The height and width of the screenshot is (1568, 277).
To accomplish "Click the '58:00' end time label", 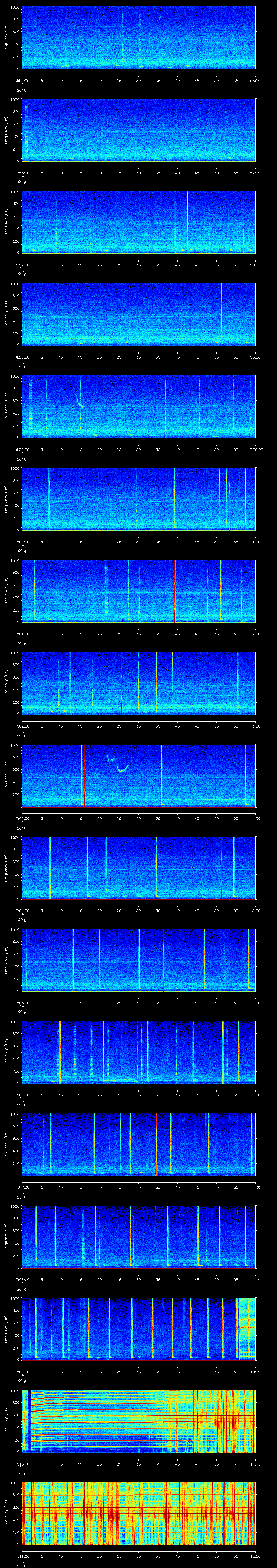I will [256, 265].
